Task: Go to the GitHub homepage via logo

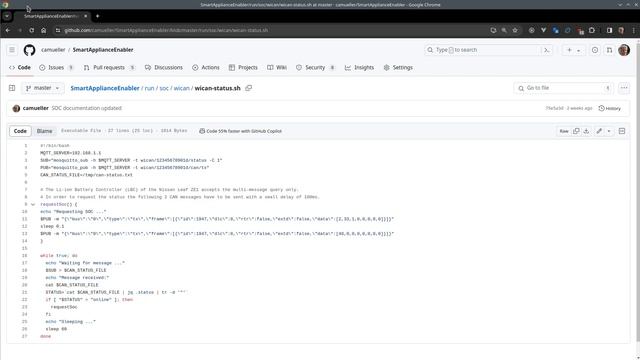Action: [x=29, y=50]
